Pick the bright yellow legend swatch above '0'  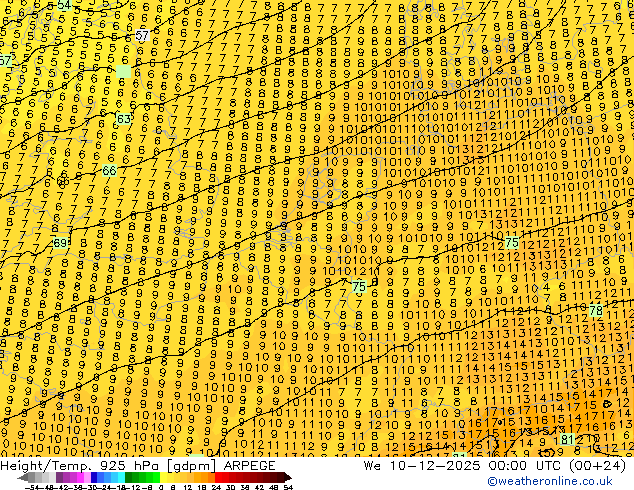(163, 477)
